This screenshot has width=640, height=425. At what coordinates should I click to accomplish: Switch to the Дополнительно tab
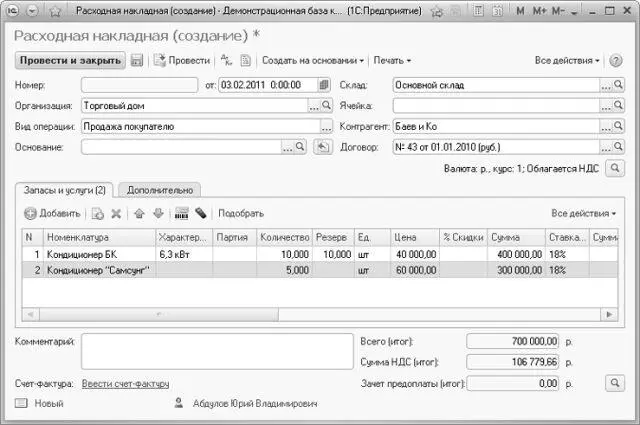(160, 190)
